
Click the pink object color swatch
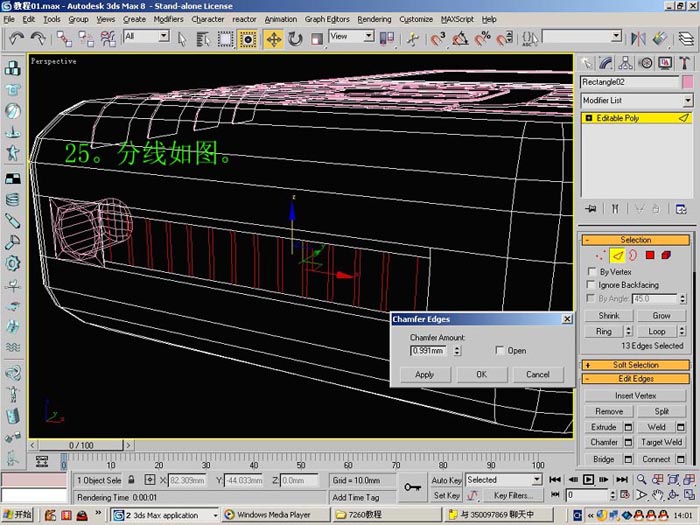coord(688,82)
